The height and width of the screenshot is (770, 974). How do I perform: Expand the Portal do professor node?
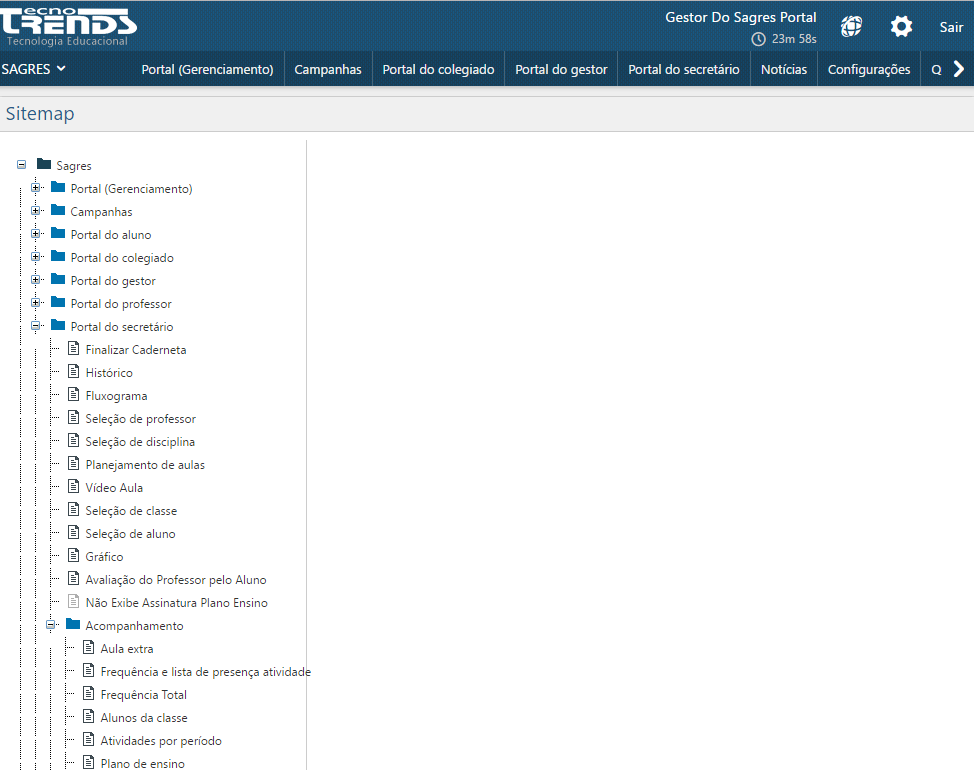[x=36, y=303]
